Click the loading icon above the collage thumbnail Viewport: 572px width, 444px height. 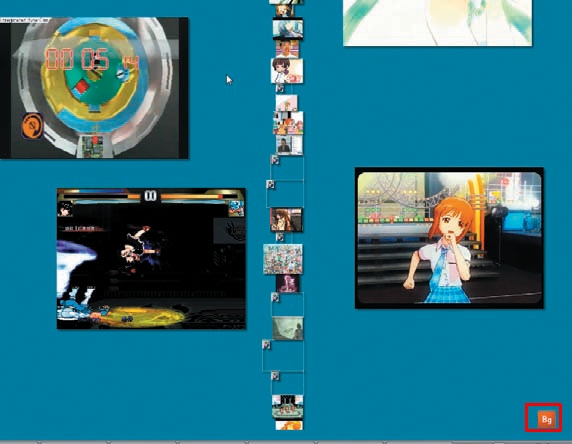[280, 238]
